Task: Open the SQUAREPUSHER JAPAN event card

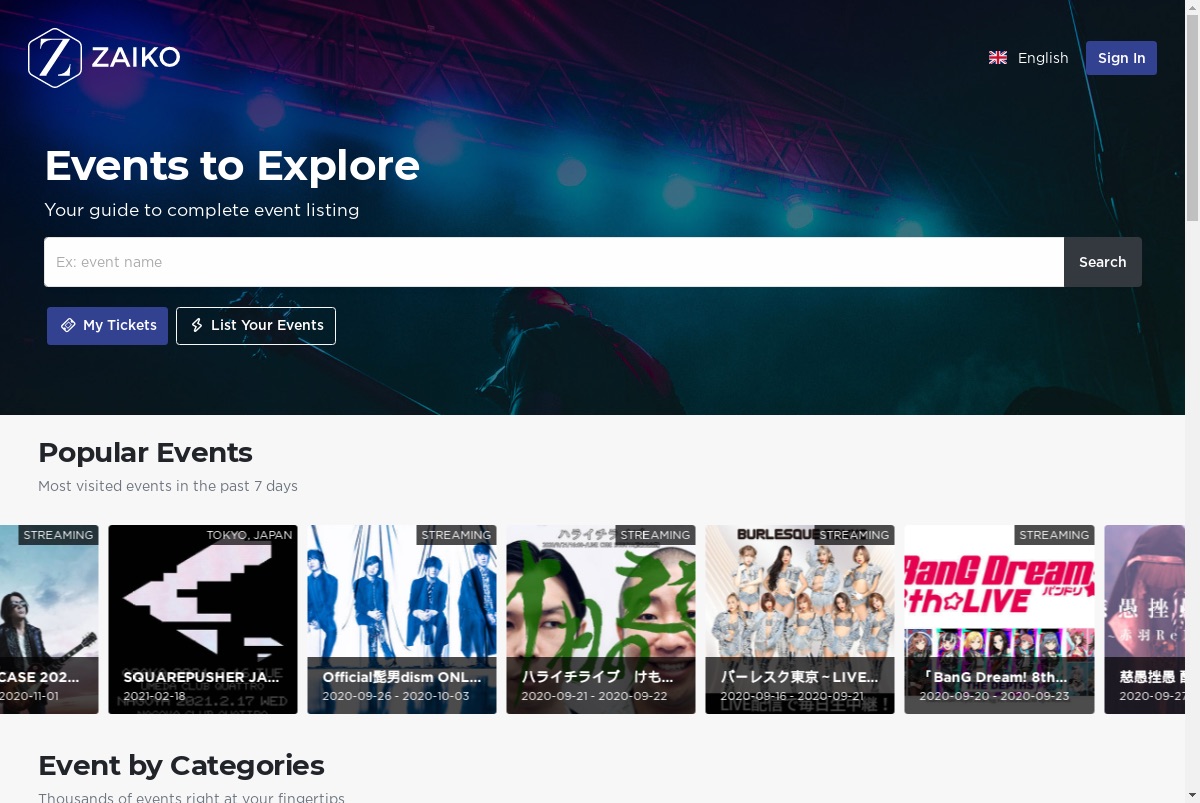Action: (203, 619)
